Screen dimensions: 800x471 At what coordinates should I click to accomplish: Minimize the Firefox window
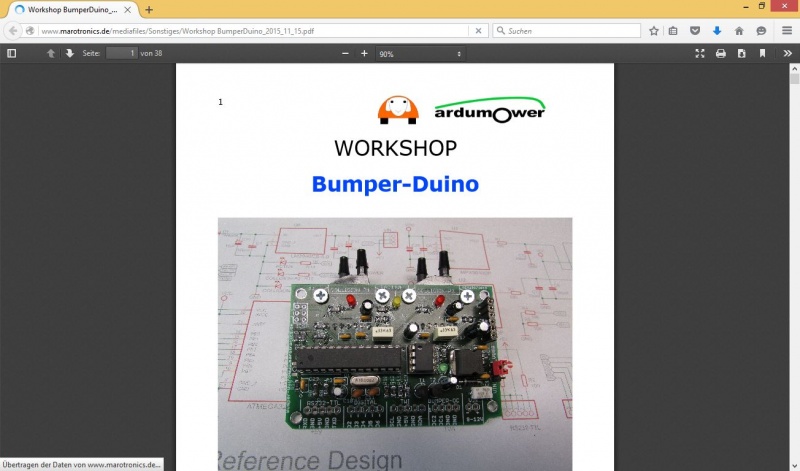(x=746, y=7)
